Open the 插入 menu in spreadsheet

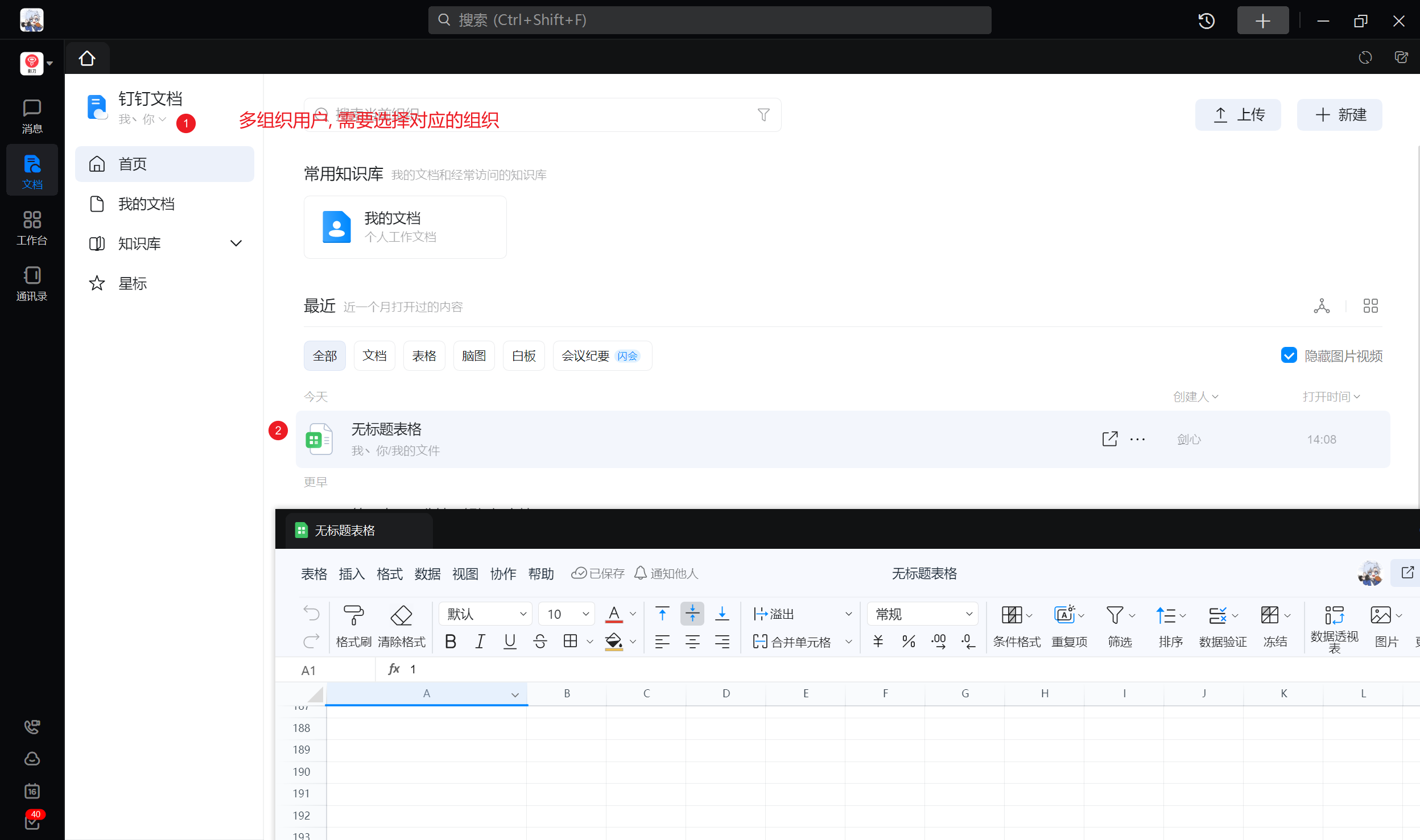pyautogui.click(x=352, y=574)
